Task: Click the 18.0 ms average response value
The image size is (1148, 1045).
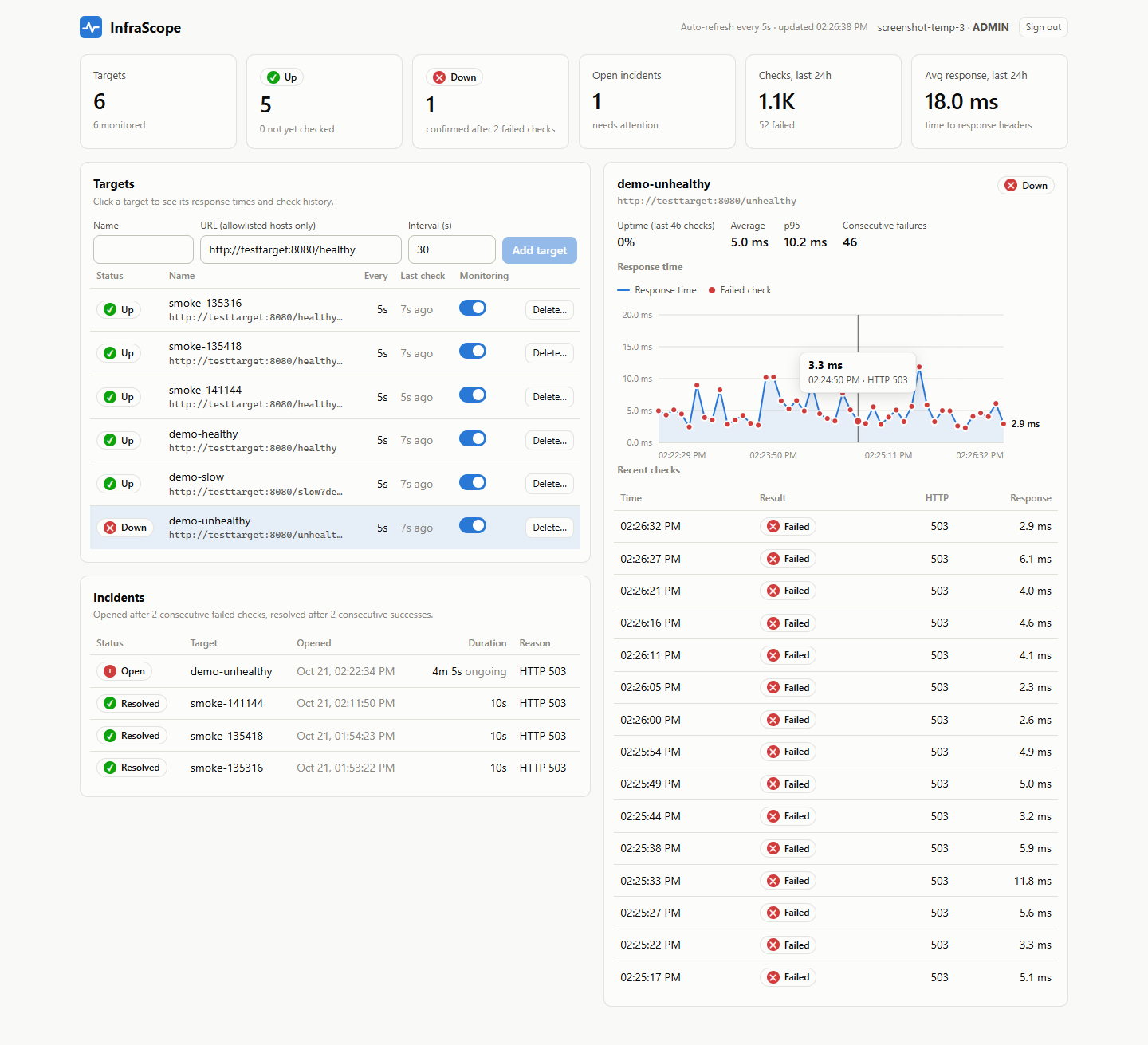Action: 961,102
